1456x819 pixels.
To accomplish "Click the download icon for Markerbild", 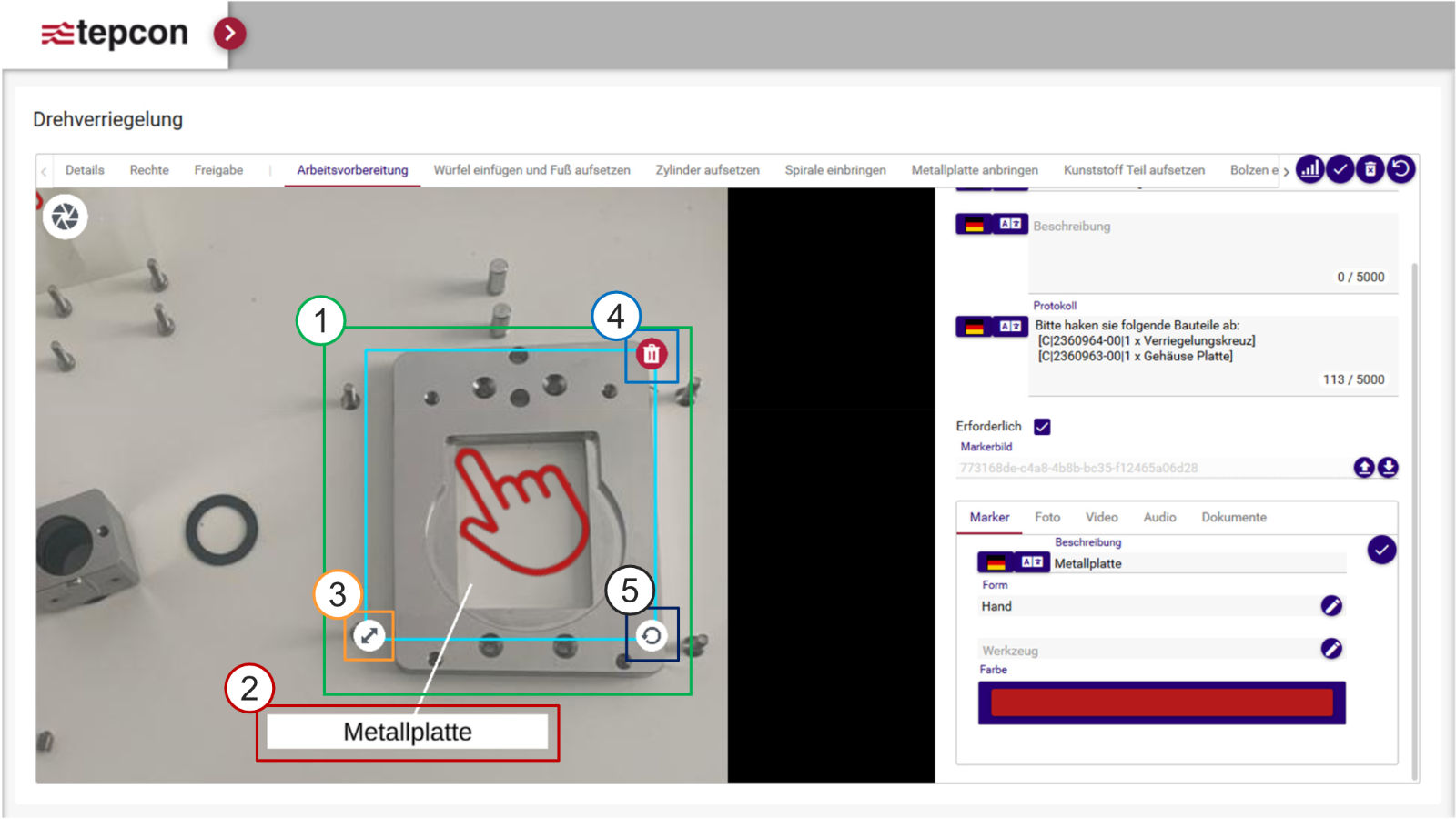I will (1388, 468).
